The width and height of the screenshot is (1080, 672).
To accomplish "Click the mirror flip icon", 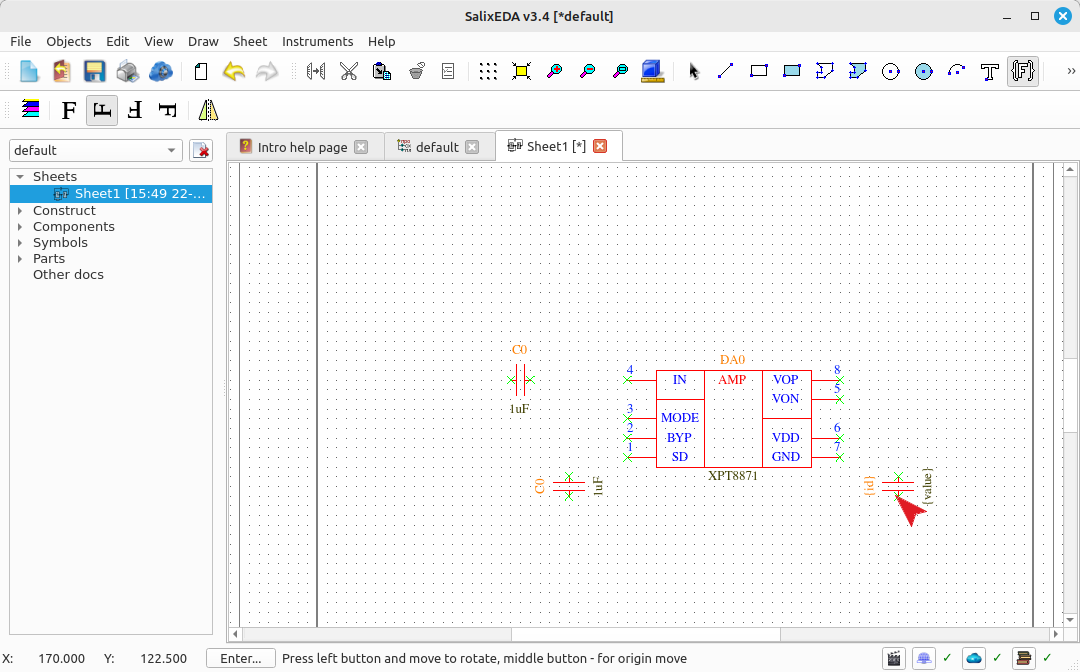I will pyautogui.click(x=208, y=110).
